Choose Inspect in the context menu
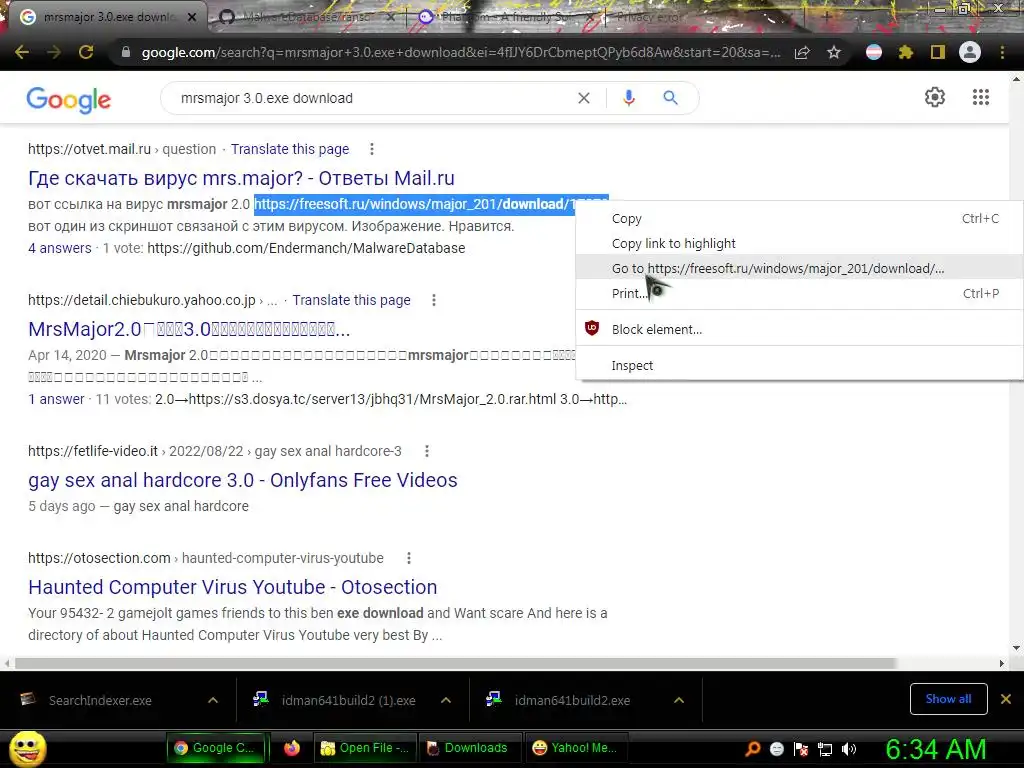 [x=799, y=366]
